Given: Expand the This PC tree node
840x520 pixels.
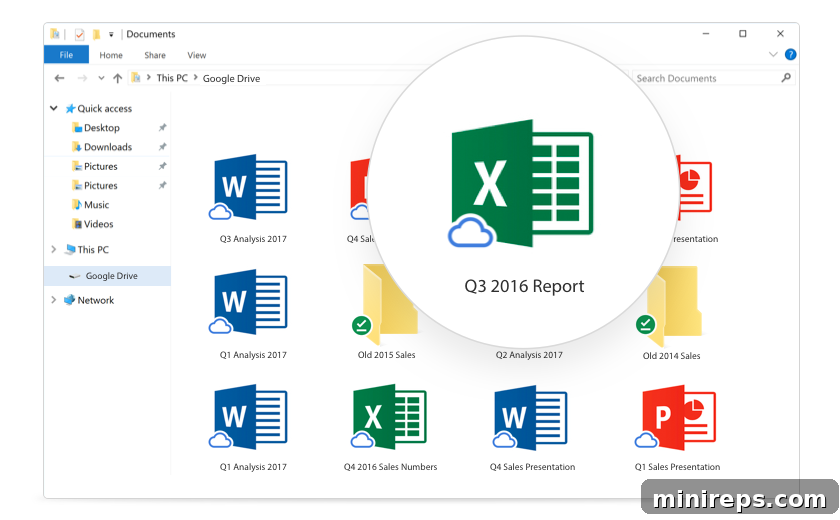Looking at the screenshot, I should coord(54,249).
